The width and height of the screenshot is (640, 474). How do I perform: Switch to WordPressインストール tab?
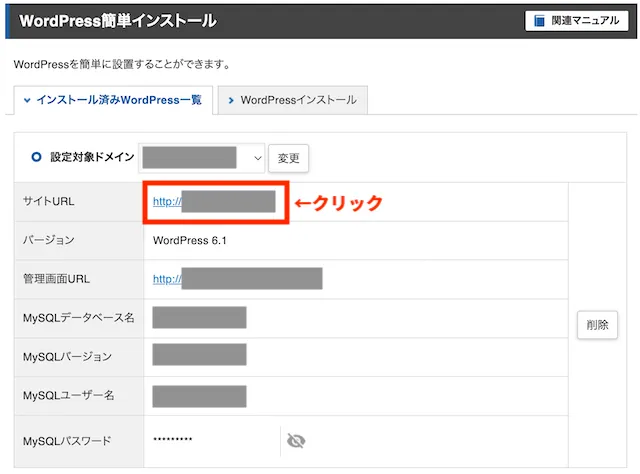(x=293, y=100)
